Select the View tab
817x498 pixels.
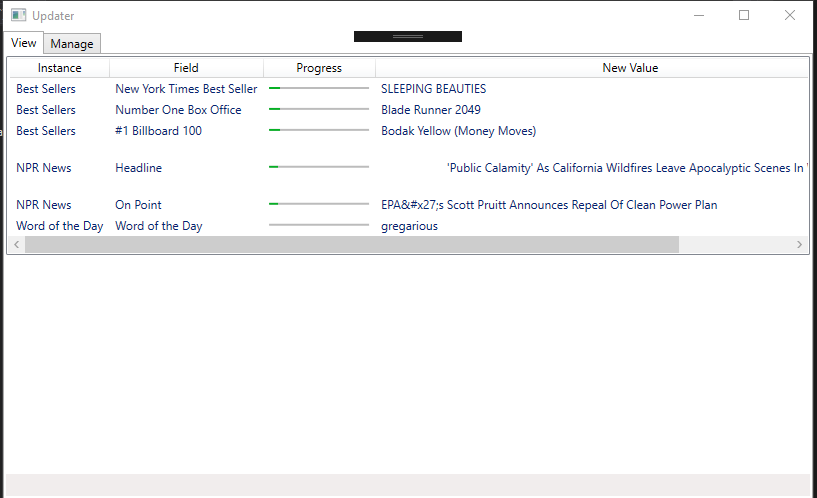[24, 43]
